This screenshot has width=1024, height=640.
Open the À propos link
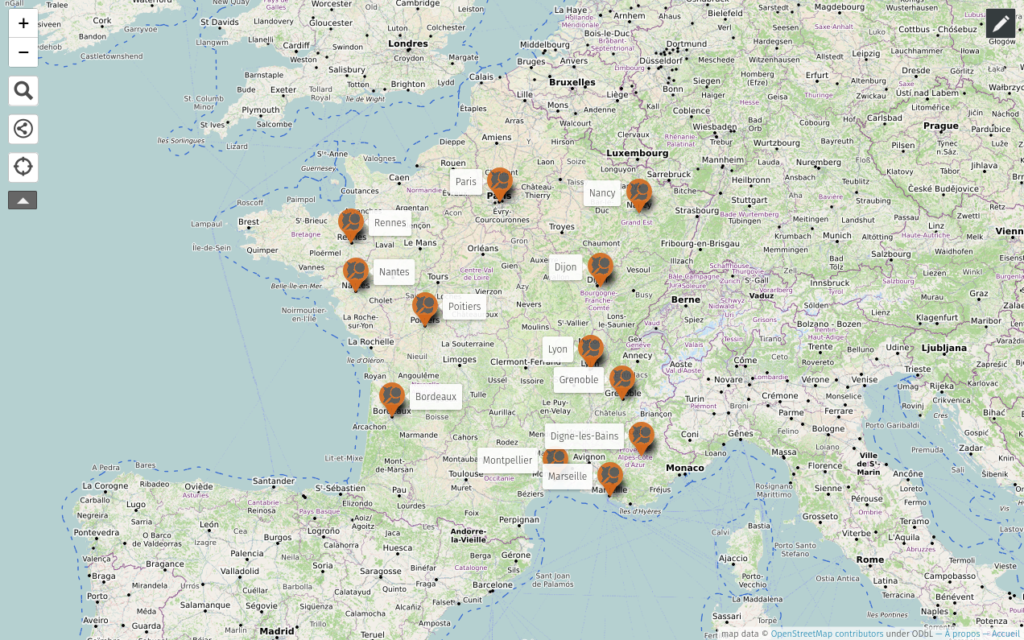(x=961, y=633)
